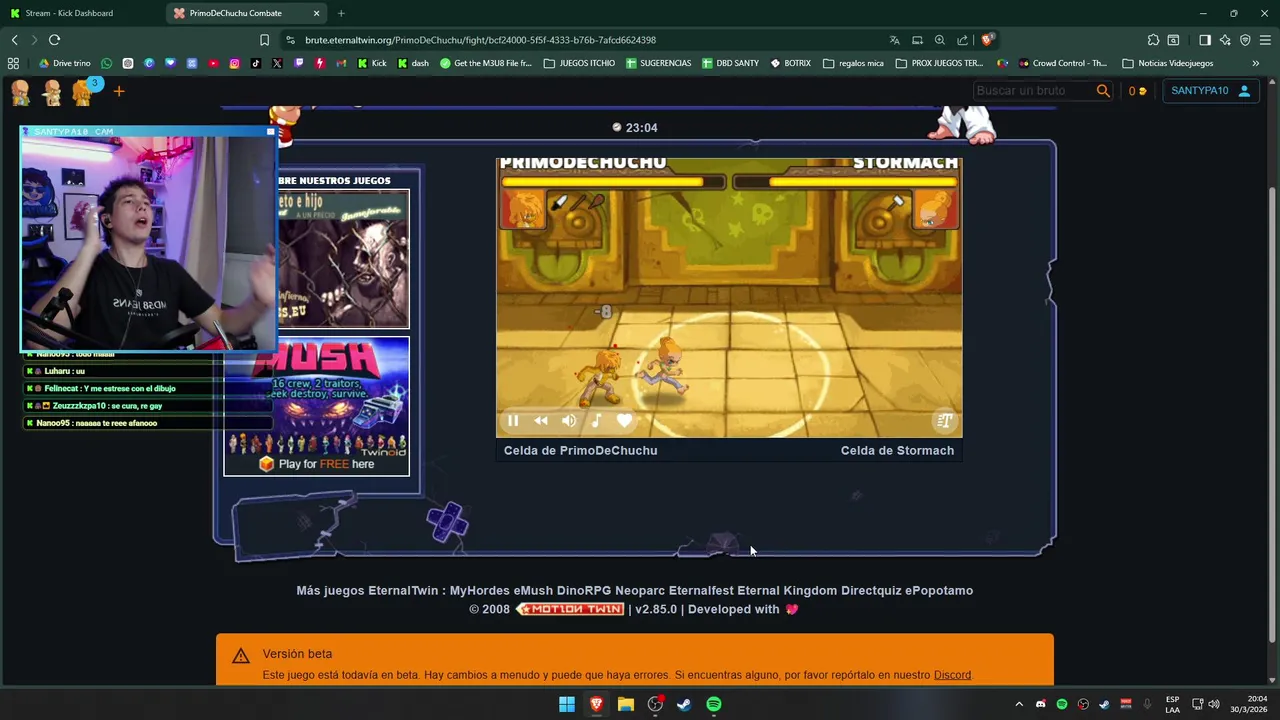Open the fight text log icon
This screenshot has height=720, width=1280.
pos(943,421)
